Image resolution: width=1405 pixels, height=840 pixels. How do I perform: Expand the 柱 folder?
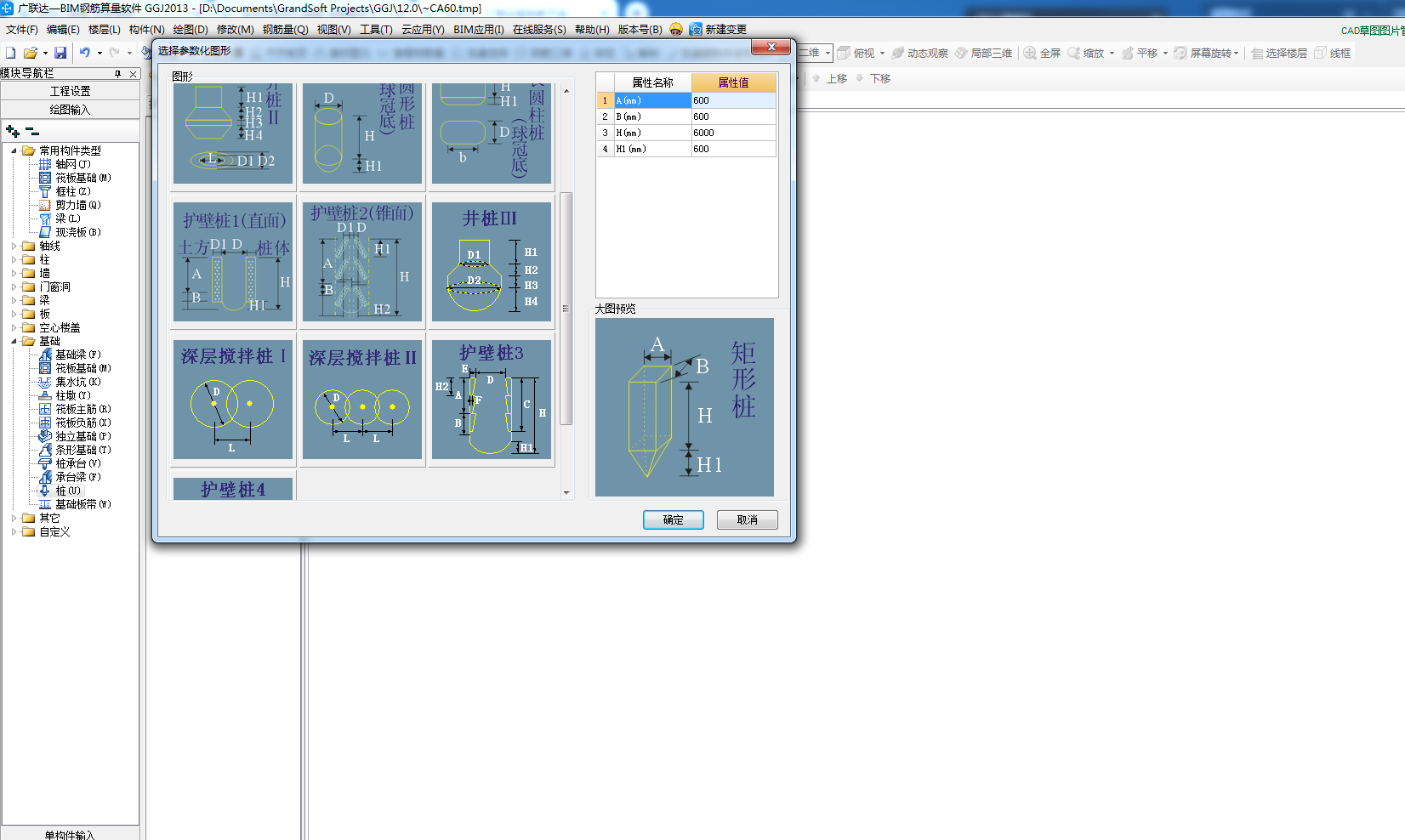(14, 259)
